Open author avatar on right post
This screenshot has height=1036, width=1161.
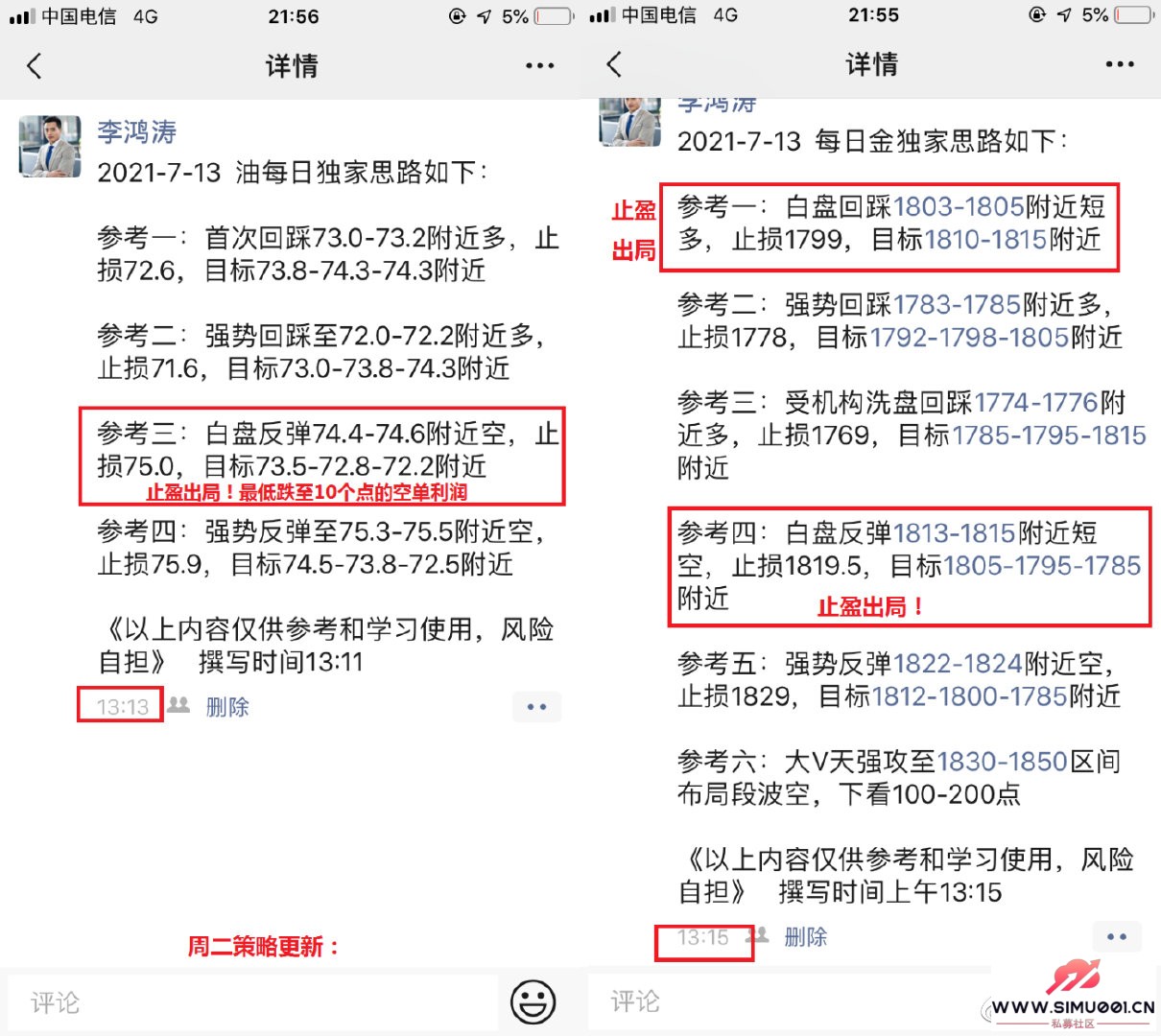(x=630, y=122)
